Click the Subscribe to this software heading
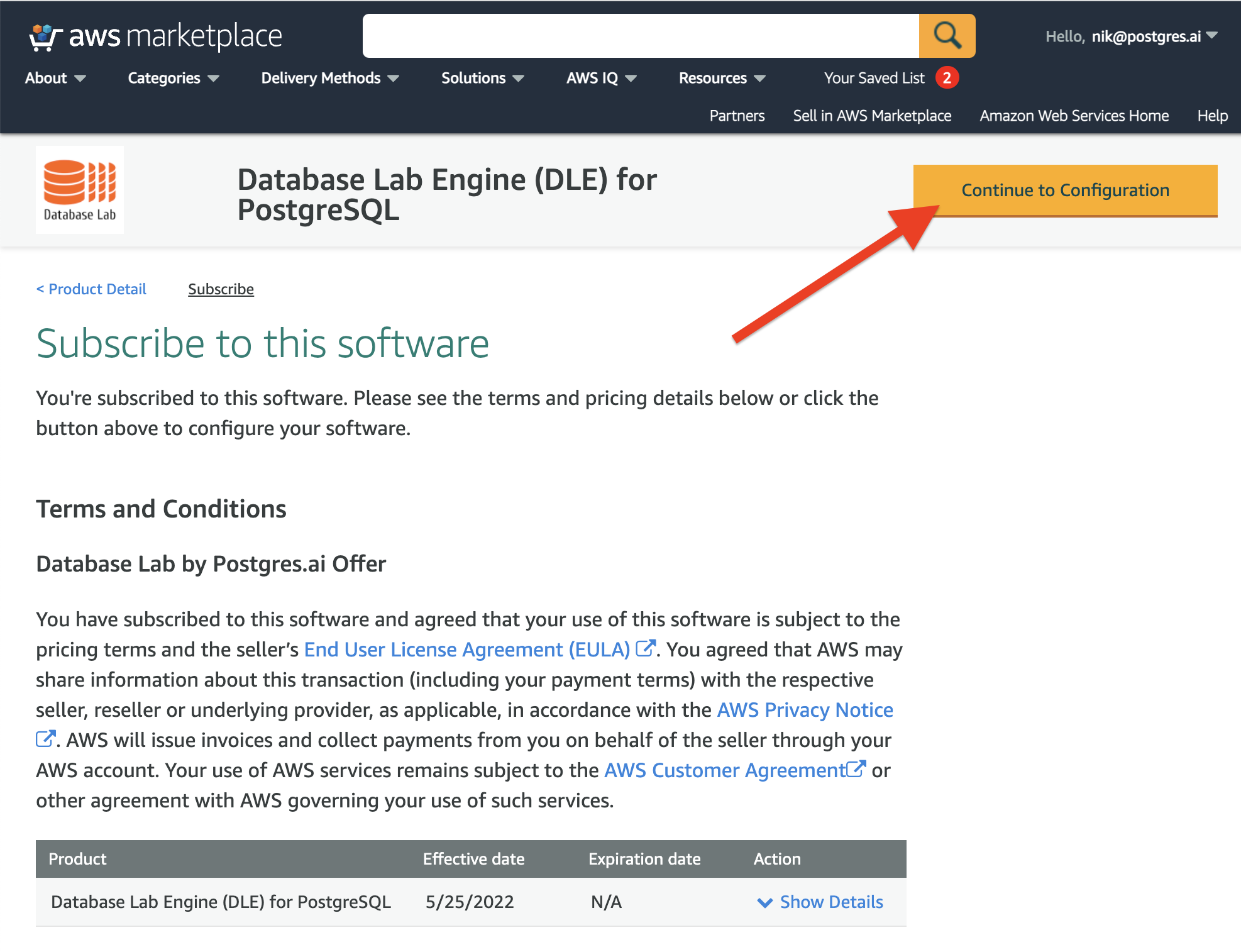The width and height of the screenshot is (1241, 952). click(x=263, y=343)
